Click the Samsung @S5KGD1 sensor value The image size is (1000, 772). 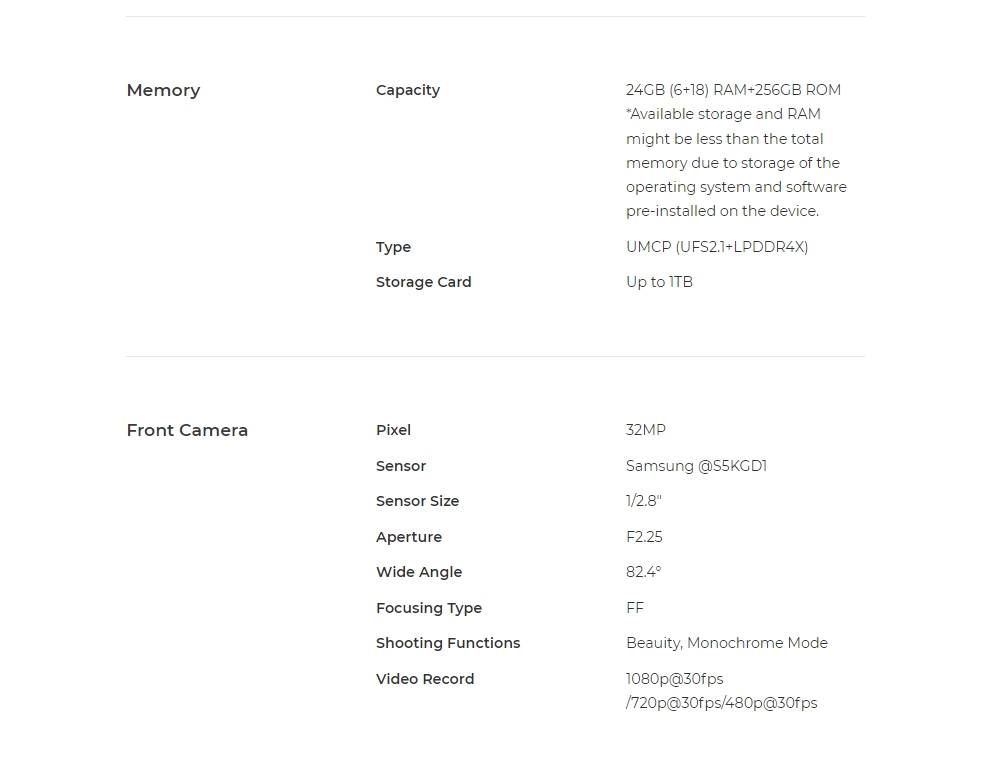click(x=696, y=466)
